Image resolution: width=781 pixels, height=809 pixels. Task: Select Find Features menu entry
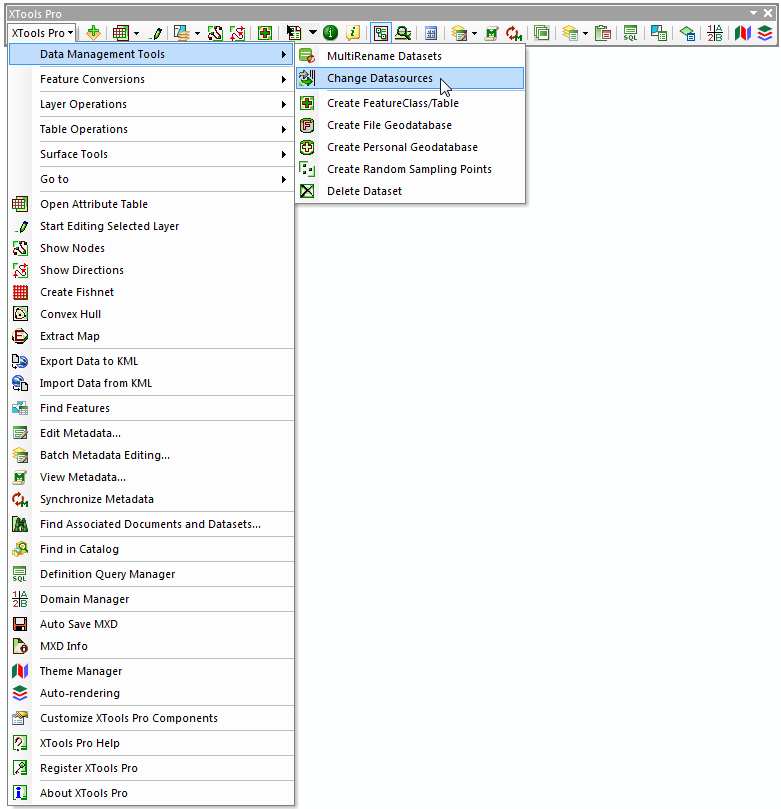[x=151, y=408]
